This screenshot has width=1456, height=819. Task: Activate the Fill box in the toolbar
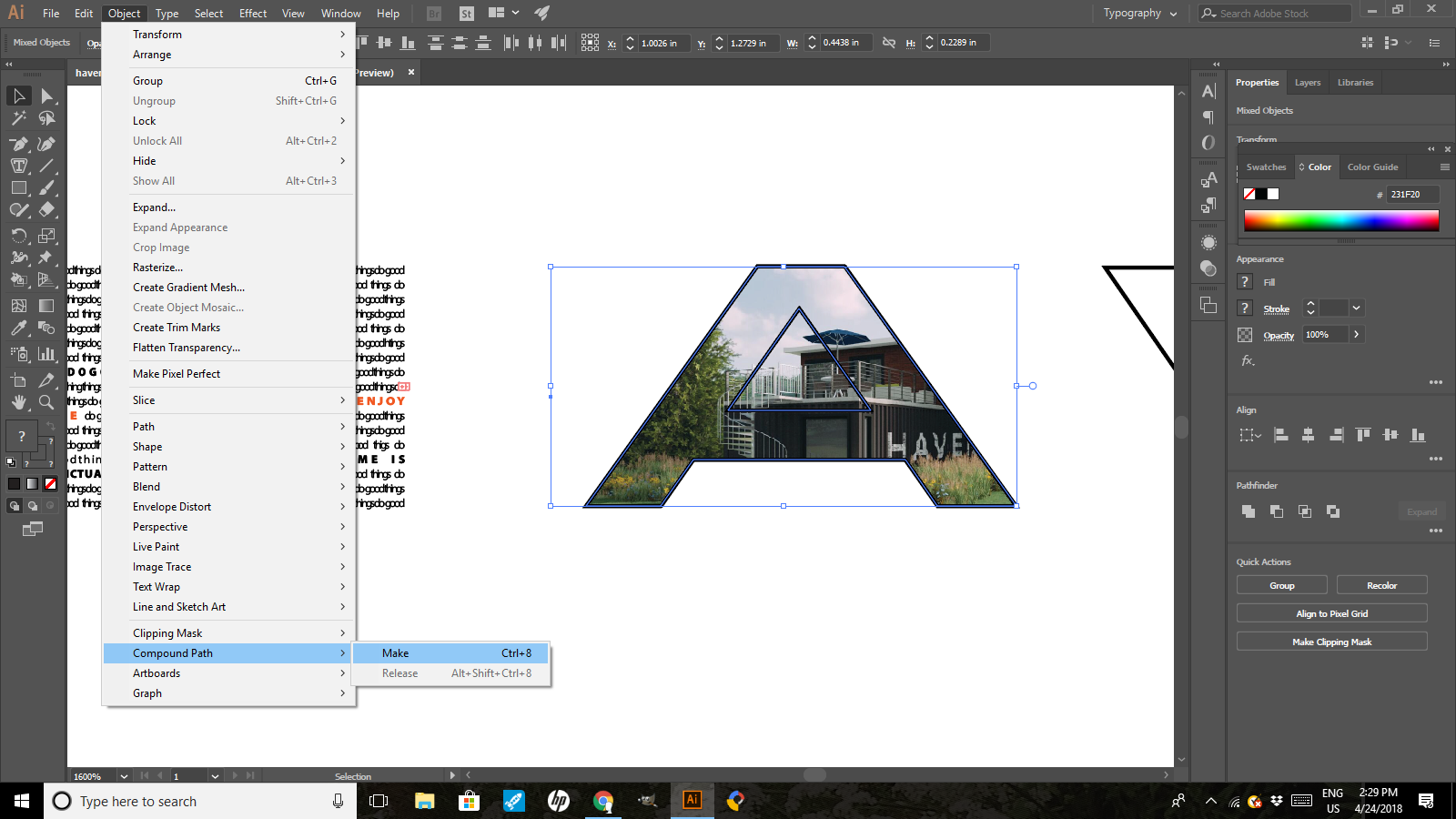22,436
